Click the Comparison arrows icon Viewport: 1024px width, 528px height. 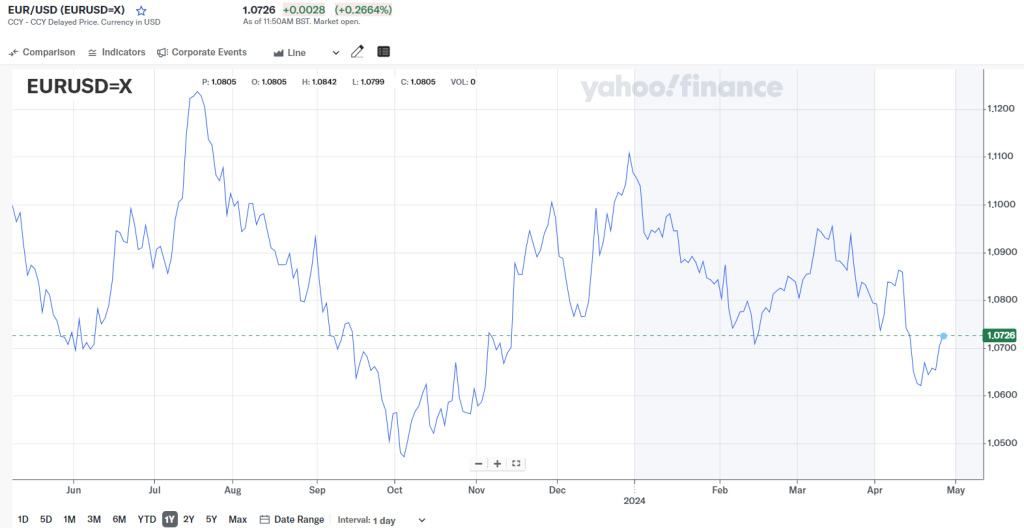(13, 52)
